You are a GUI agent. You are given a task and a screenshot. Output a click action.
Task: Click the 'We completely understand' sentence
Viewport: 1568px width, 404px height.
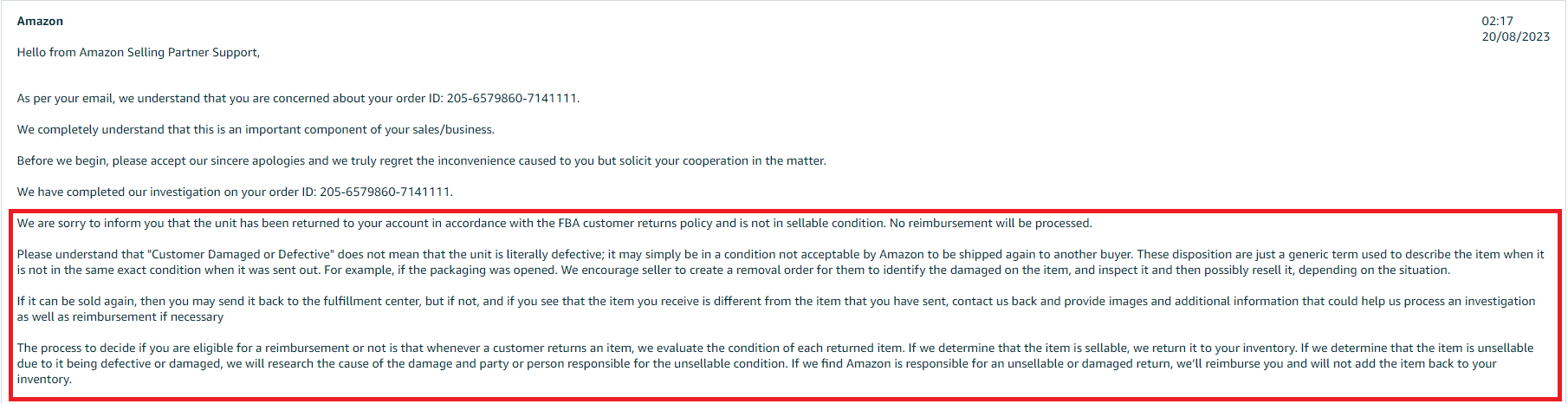click(256, 129)
